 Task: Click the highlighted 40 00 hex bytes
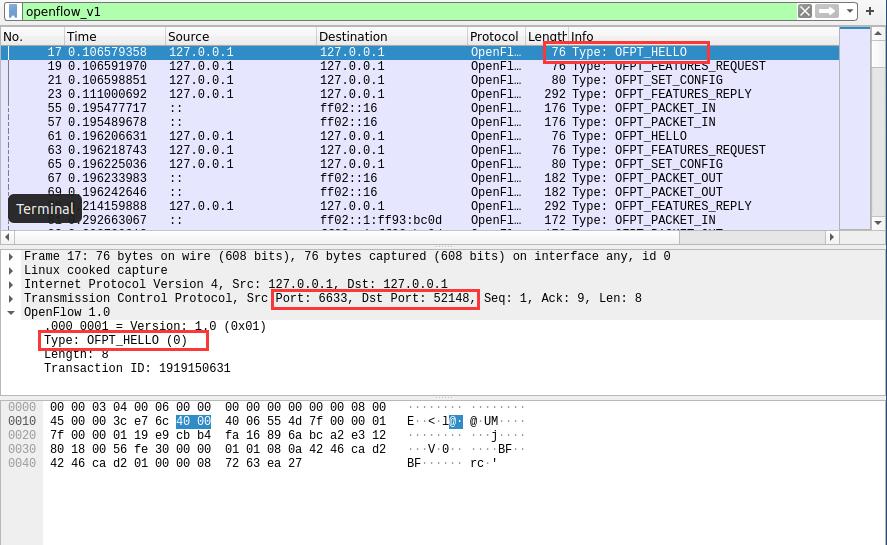[193, 421]
